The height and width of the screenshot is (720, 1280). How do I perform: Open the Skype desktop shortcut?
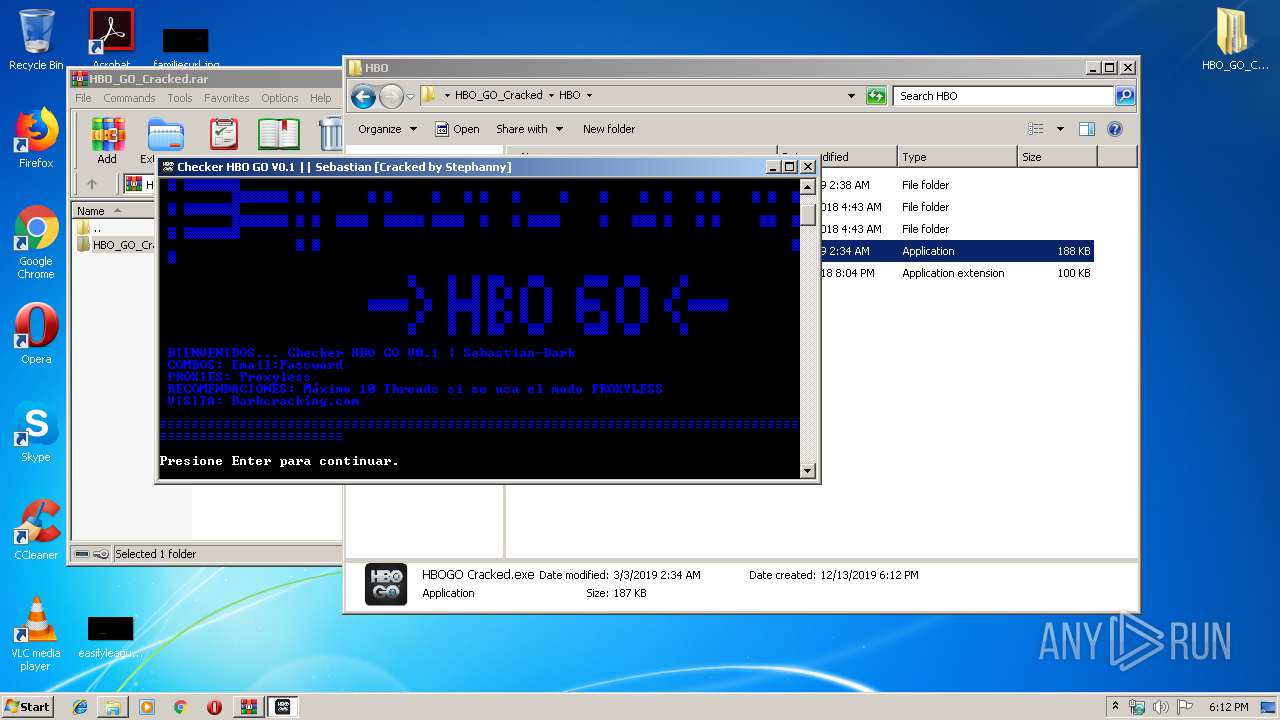pos(36,432)
